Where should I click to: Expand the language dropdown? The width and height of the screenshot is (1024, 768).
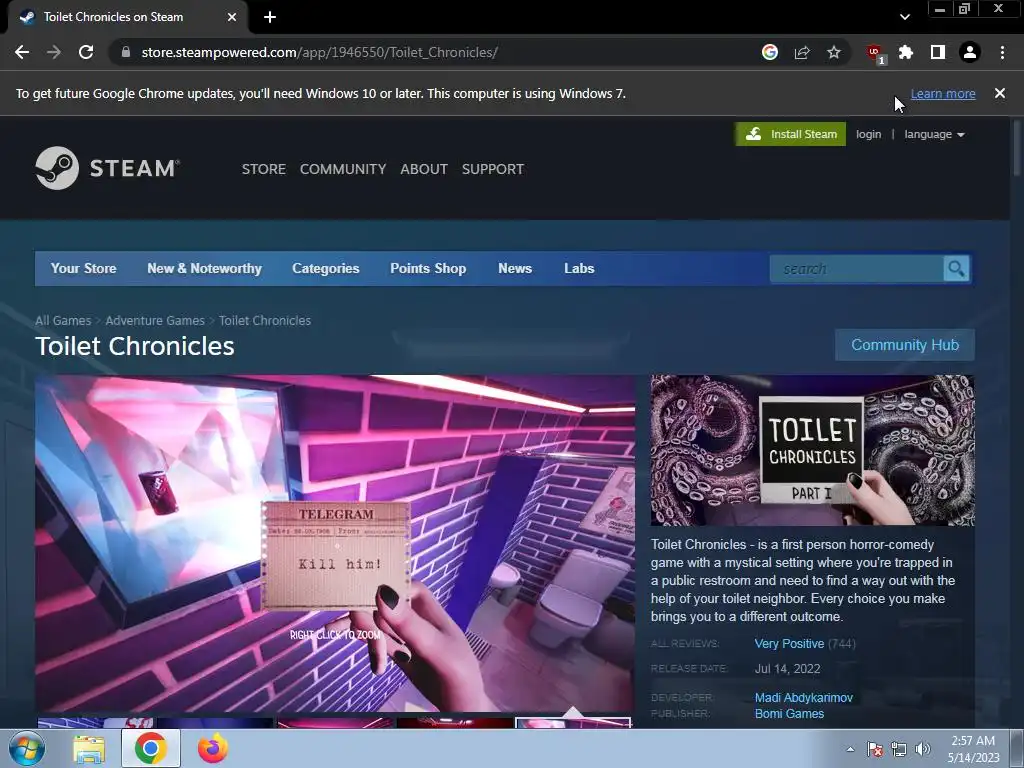934,134
